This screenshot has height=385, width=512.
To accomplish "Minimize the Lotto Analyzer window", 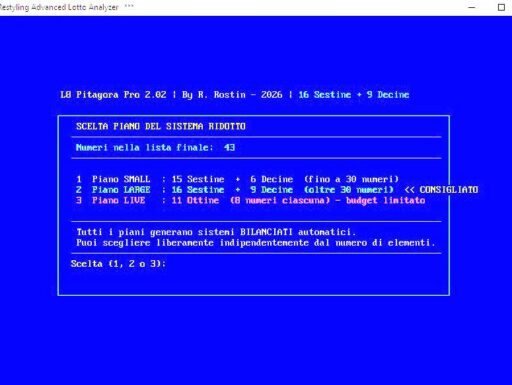I will [x=471, y=7].
